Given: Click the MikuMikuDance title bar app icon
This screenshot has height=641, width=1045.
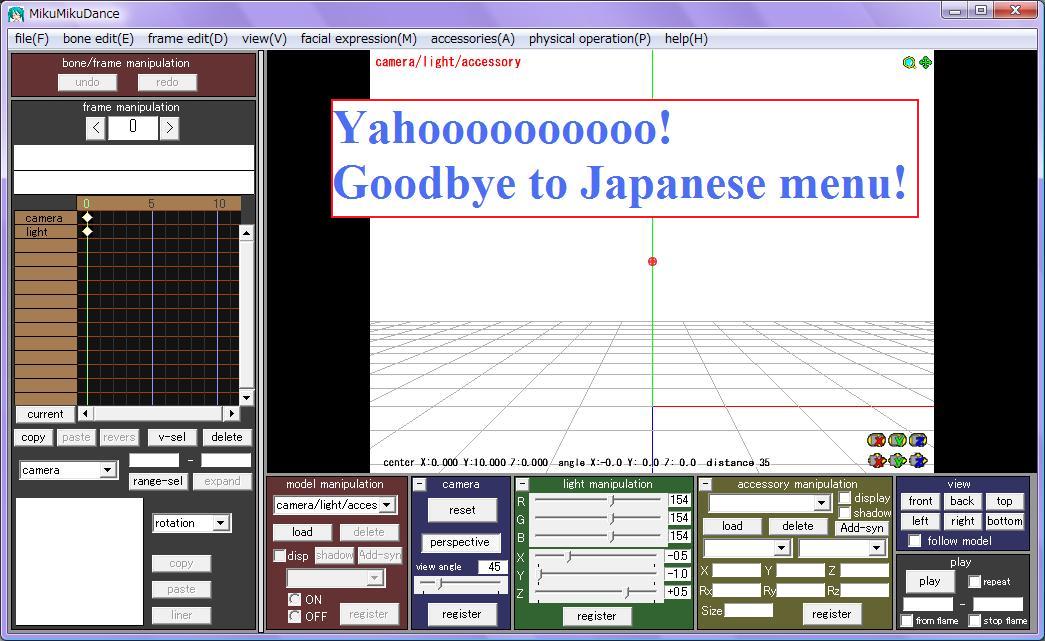Looking at the screenshot, I should [16, 13].
